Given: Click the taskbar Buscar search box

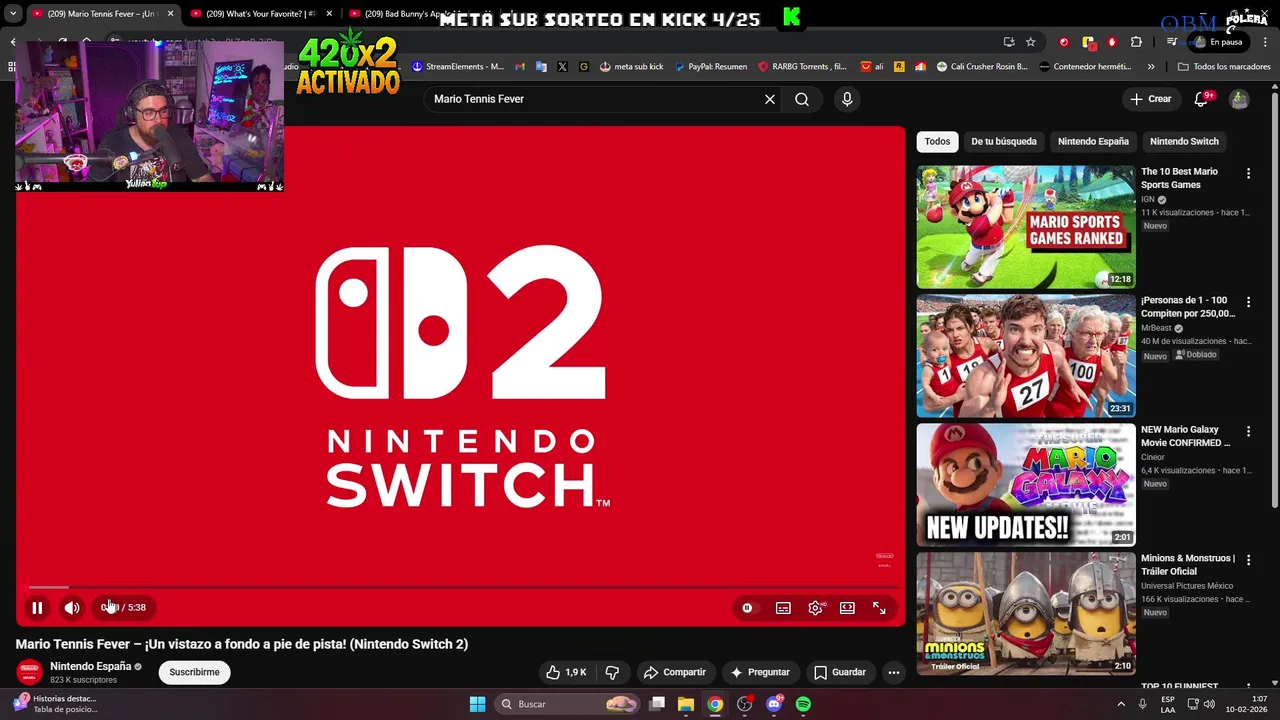Looking at the screenshot, I should (568, 704).
